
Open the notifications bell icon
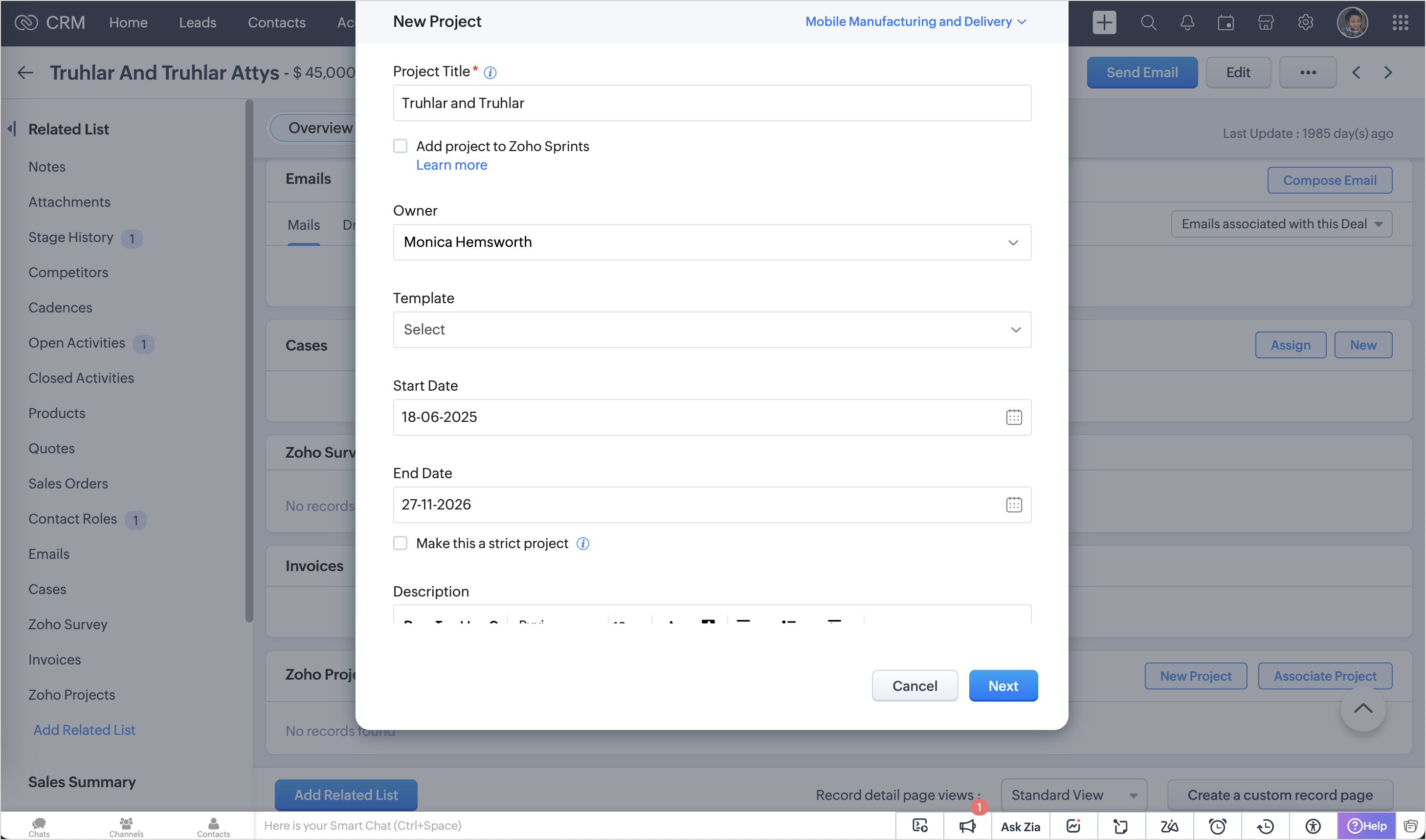coord(1187,22)
